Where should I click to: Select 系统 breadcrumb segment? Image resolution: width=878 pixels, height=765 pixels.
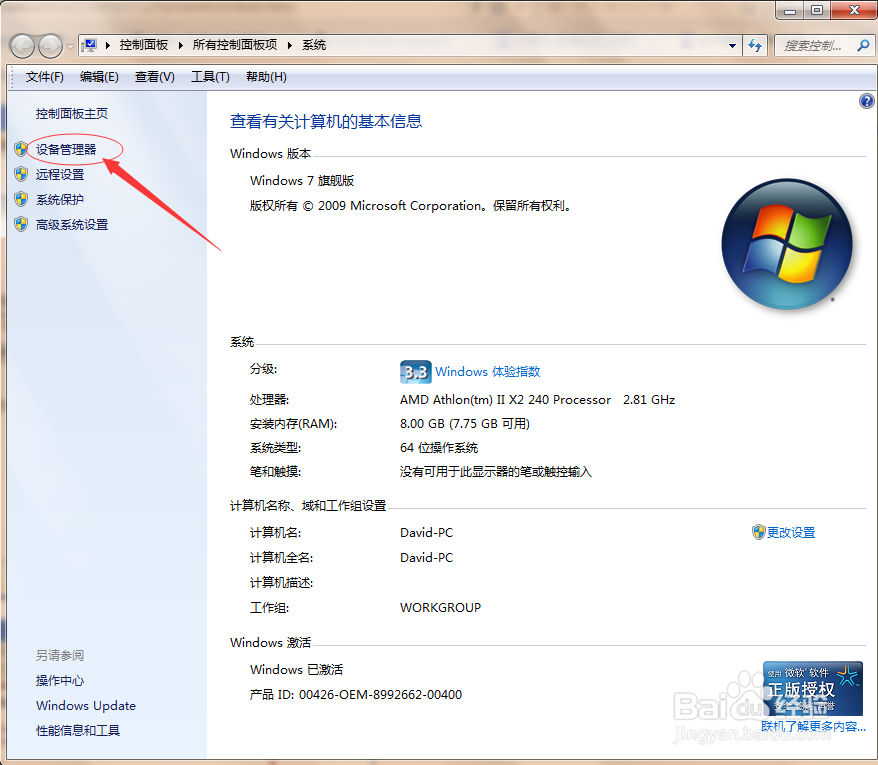[314, 45]
